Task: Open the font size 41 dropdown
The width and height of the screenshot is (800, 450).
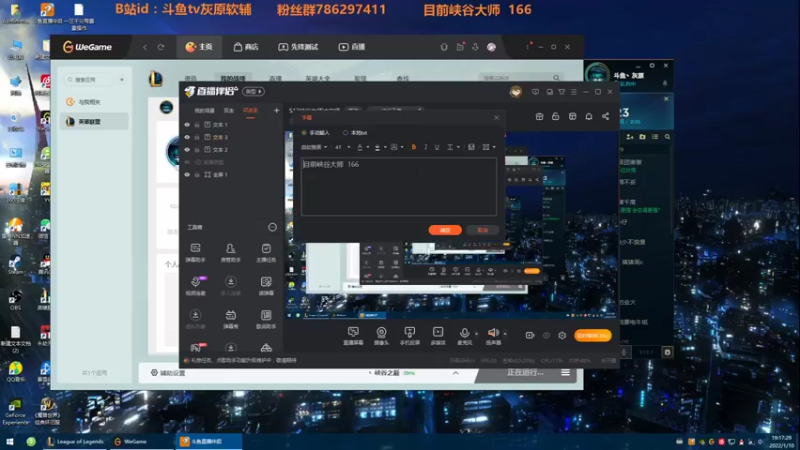Action: tap(342, 147)
